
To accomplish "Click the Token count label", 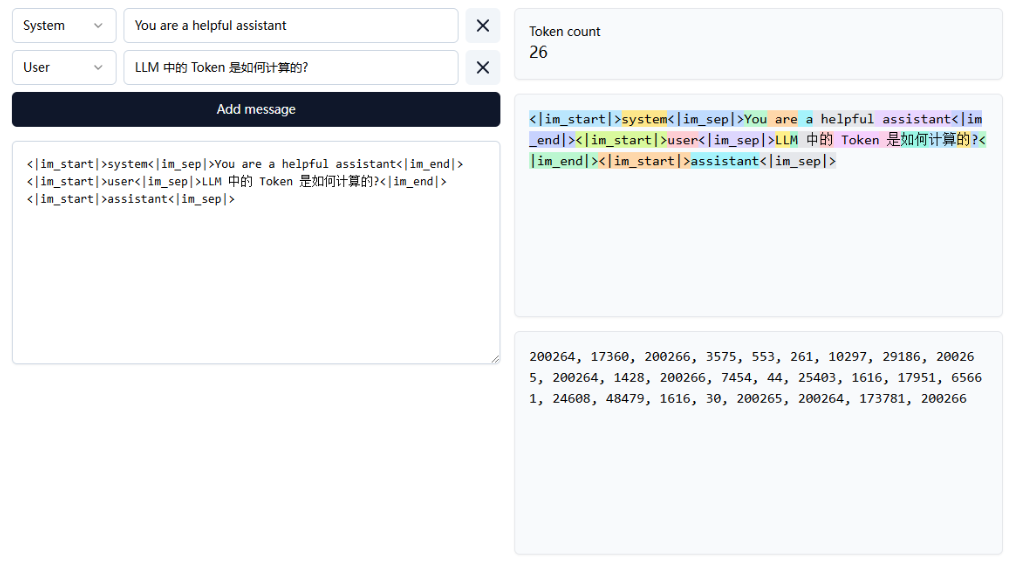I will pos(565,31).
